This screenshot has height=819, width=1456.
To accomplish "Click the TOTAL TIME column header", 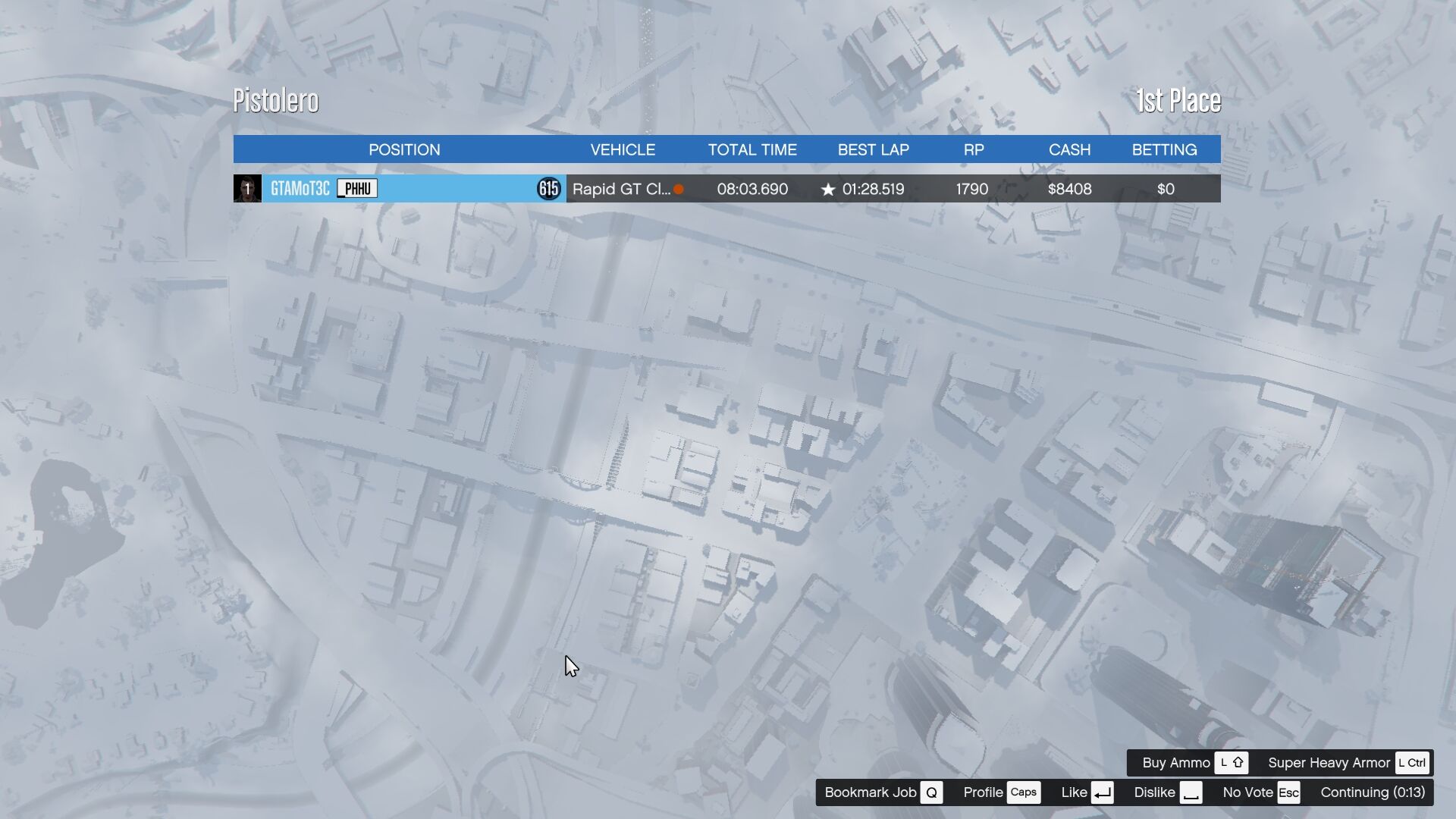I will (752, 149).
